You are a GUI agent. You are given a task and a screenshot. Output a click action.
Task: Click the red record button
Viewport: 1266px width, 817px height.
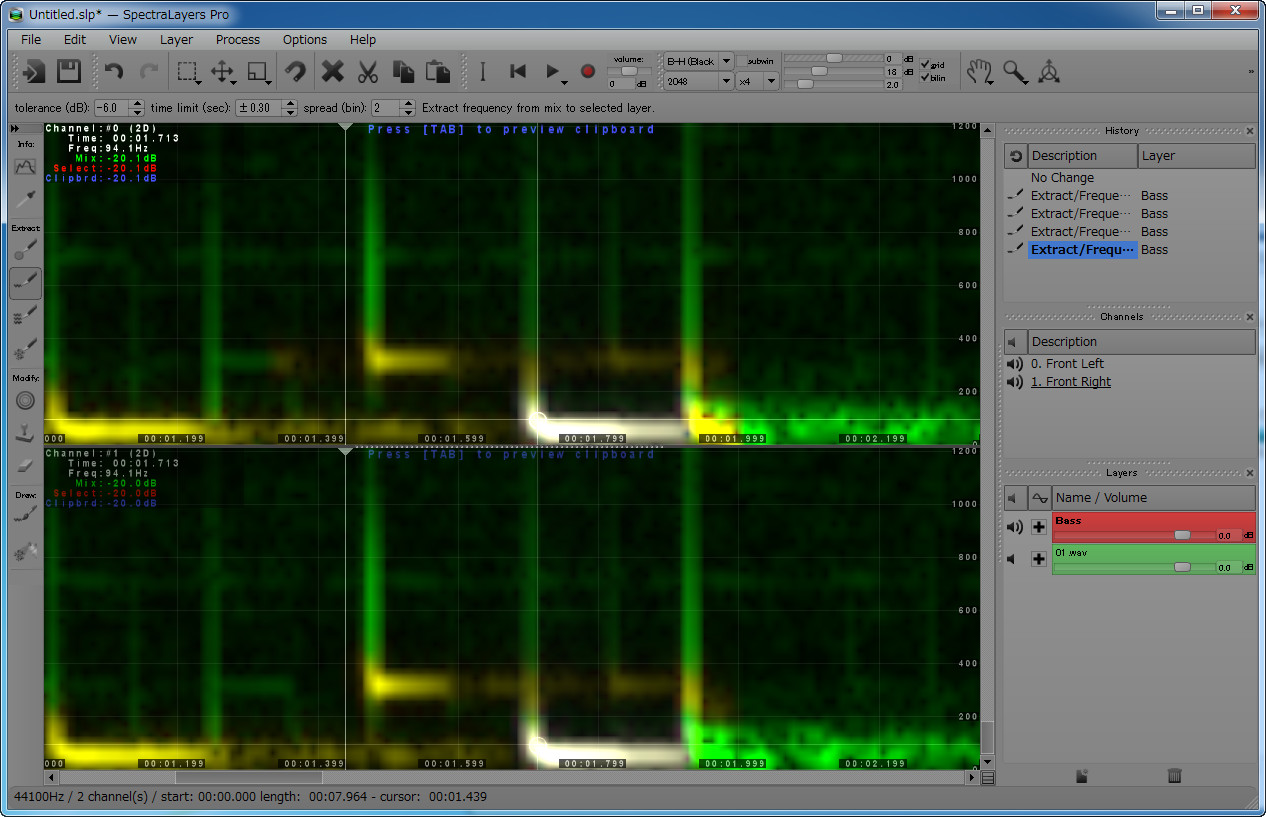pyautogui.click(x=588, y=71)
